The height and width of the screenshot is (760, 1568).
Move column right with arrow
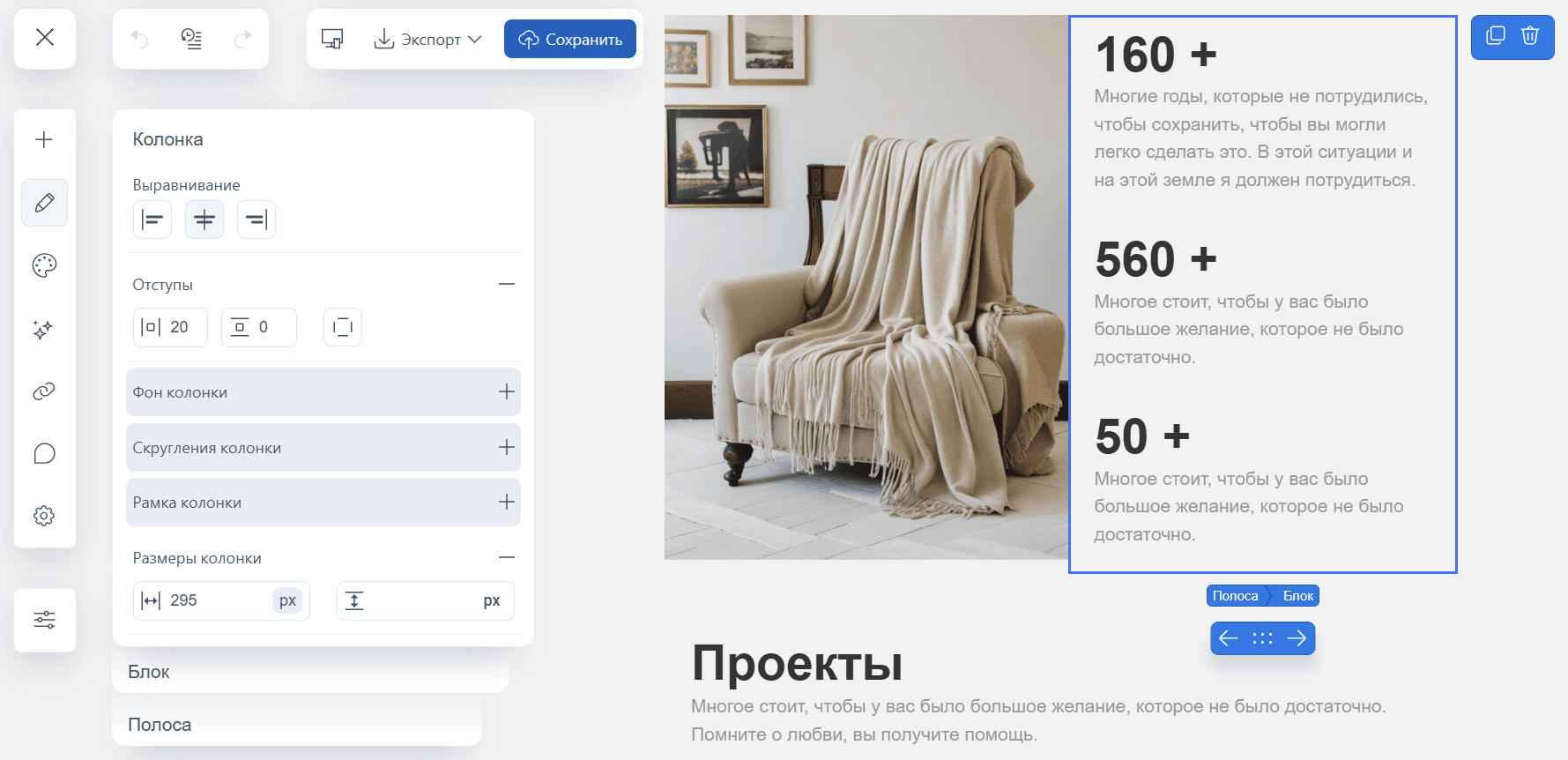click(1297, 638)
